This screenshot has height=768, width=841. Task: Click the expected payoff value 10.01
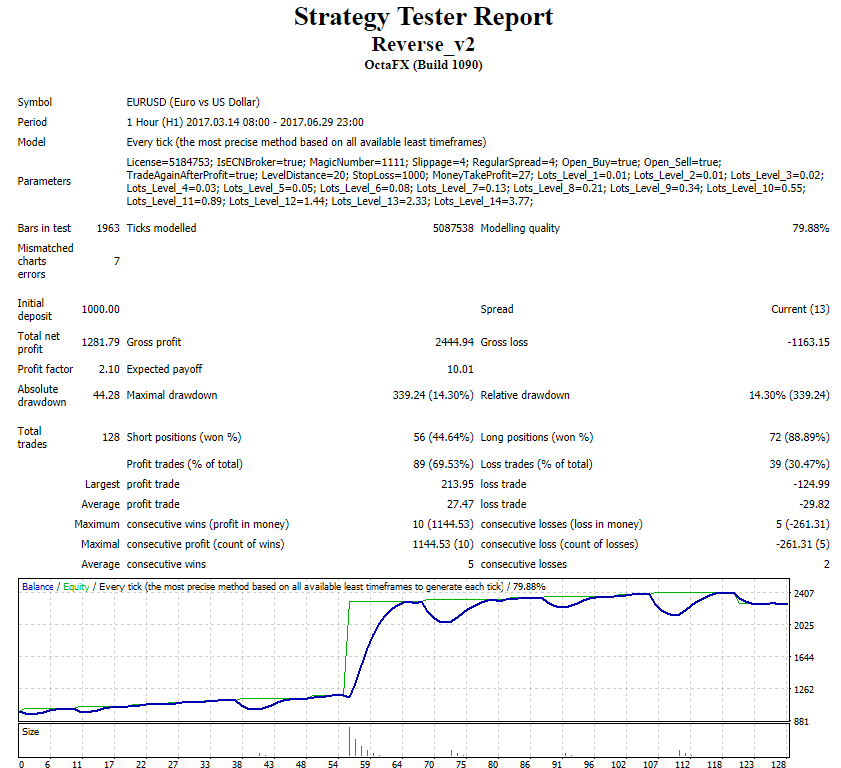coord(460,369)
